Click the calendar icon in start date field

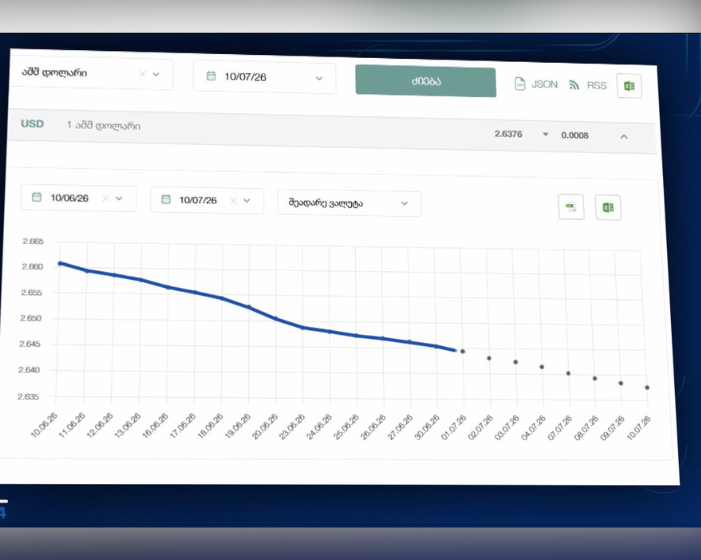point(37,197)
